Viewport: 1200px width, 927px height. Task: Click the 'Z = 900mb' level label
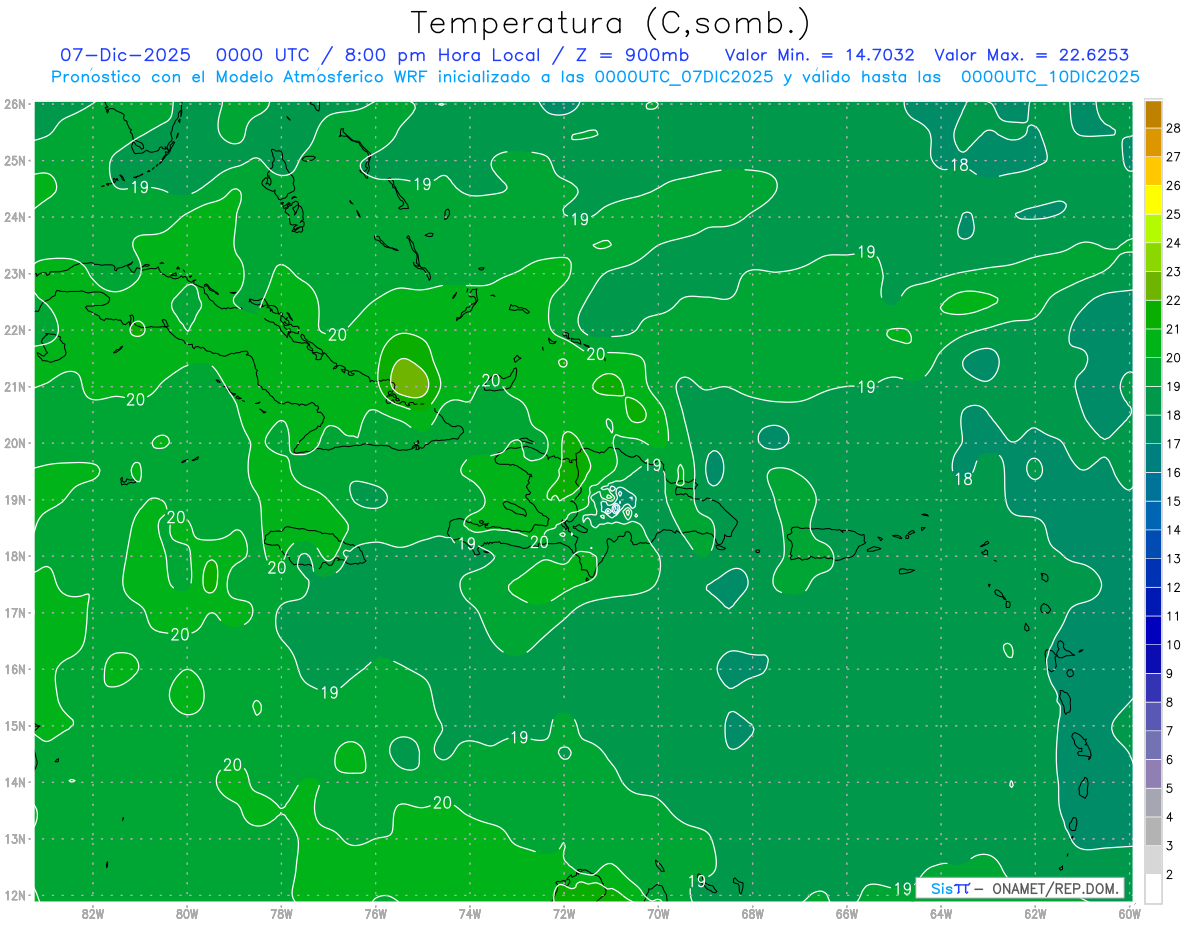point(634,55)
